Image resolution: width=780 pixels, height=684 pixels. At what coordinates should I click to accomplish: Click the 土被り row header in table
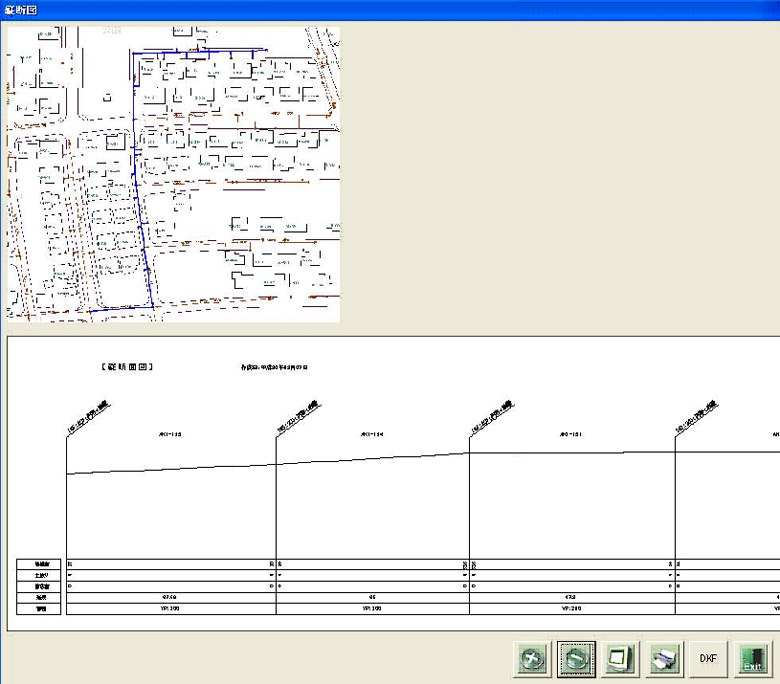(41, 575)
